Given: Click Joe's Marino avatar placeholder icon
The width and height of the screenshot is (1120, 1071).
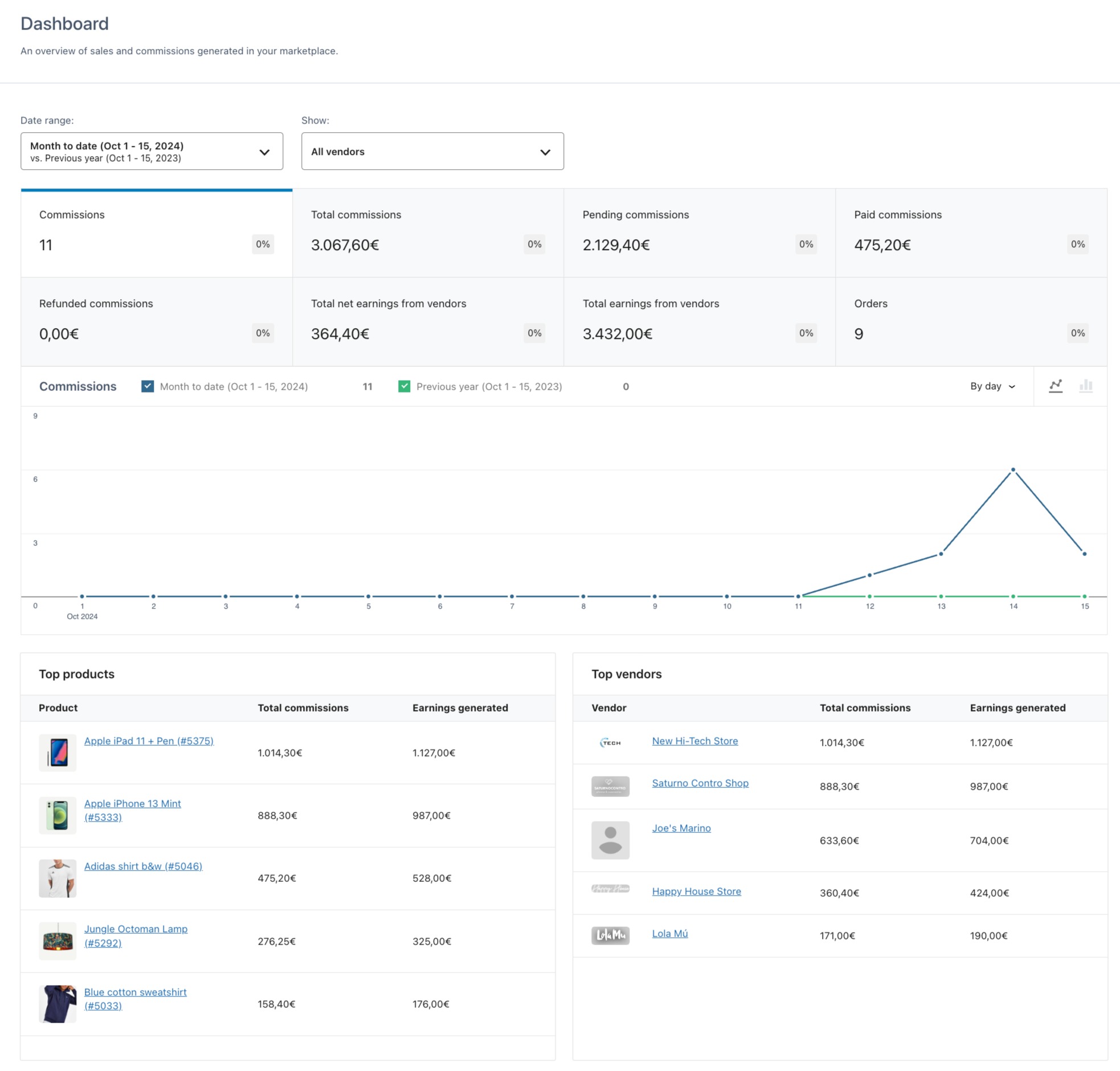Looking at the screenshot, I should click(x=610, y=840).
